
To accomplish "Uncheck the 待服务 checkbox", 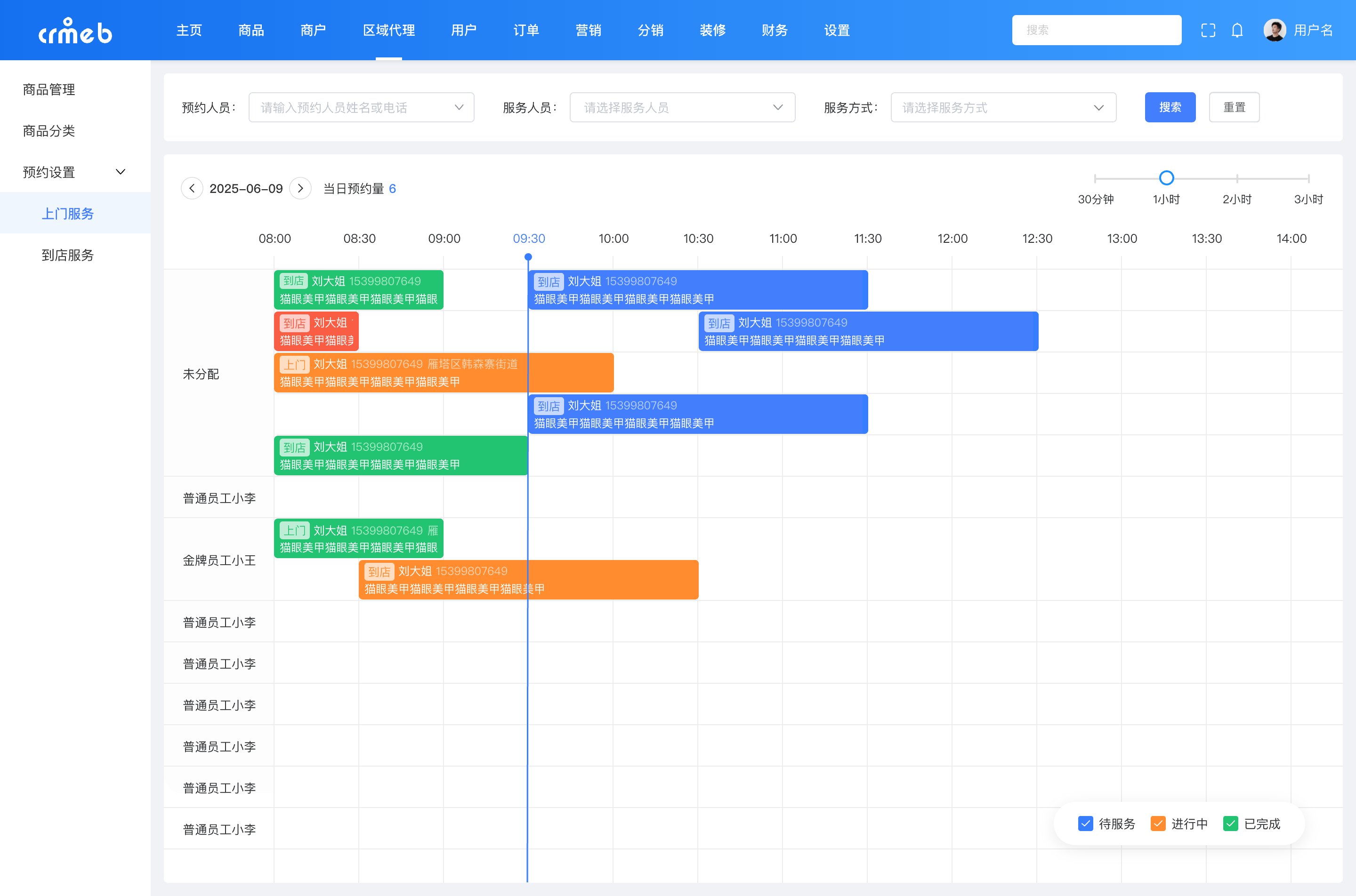I will (x=1085, y=824).
